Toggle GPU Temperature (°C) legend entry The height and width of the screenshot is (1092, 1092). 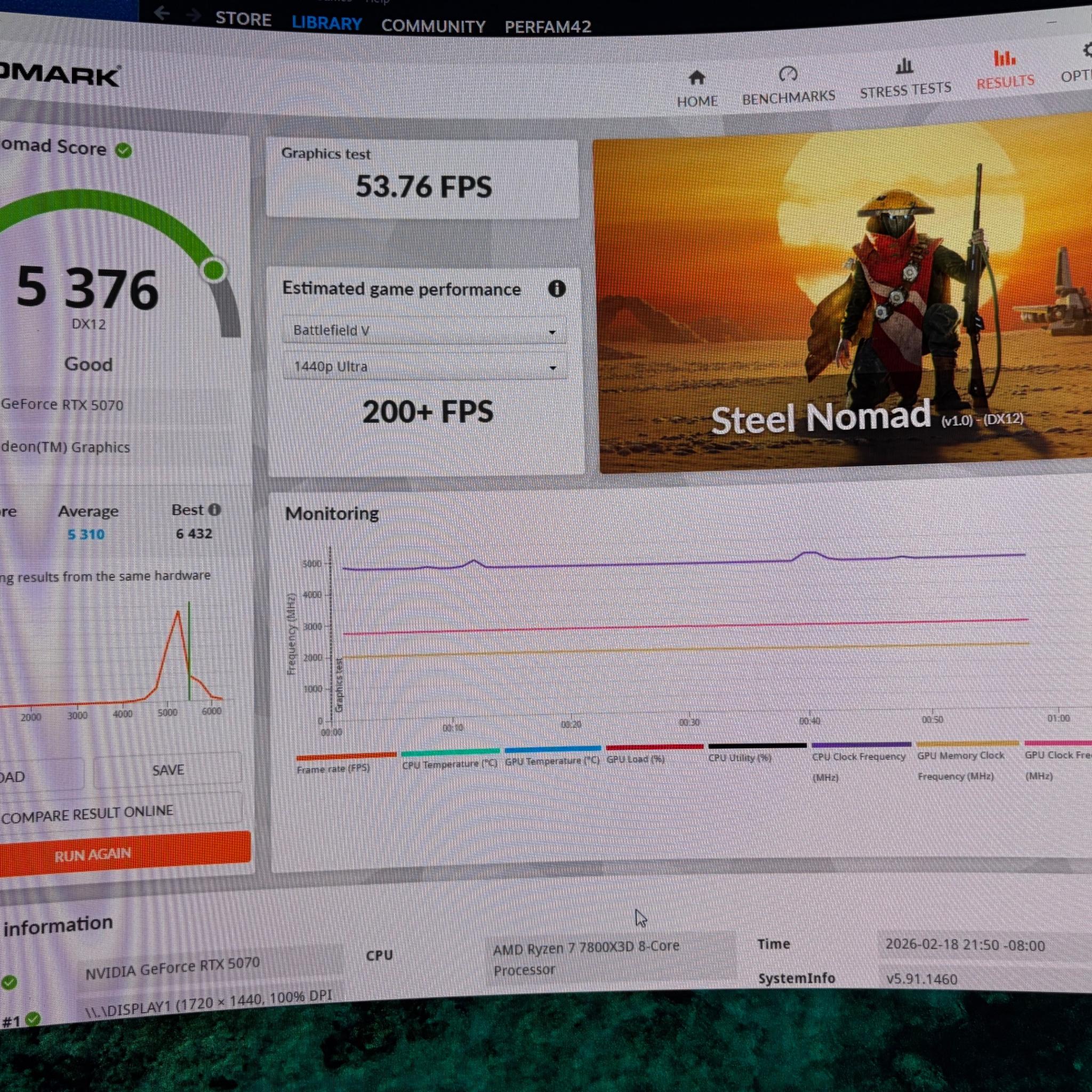pos(552,756)
